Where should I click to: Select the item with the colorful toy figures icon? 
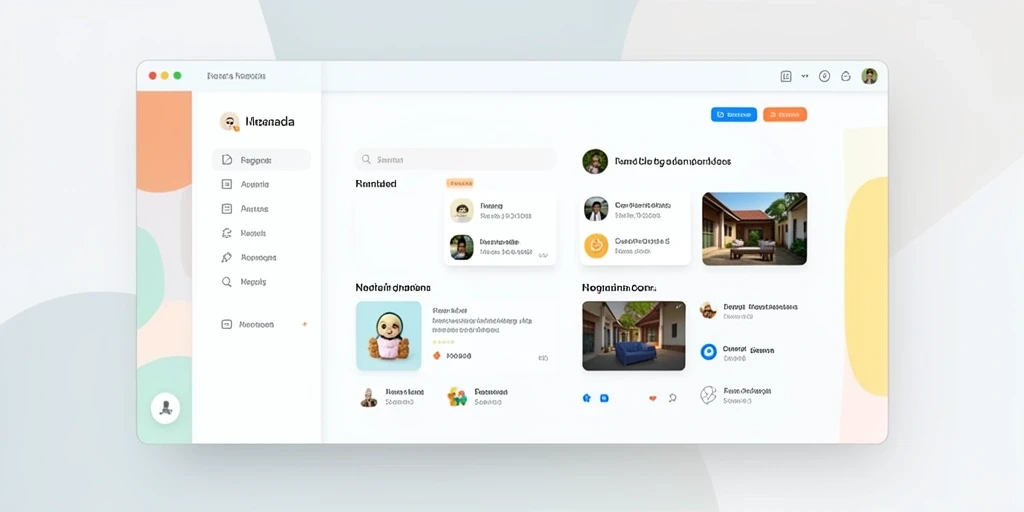tap(478, 397)
